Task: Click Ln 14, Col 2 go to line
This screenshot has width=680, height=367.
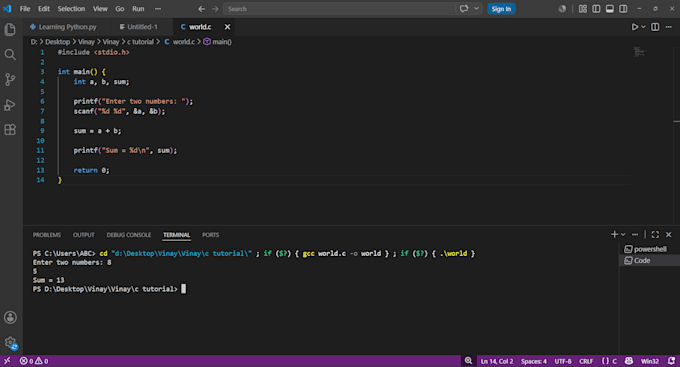Action: [497, 361]
